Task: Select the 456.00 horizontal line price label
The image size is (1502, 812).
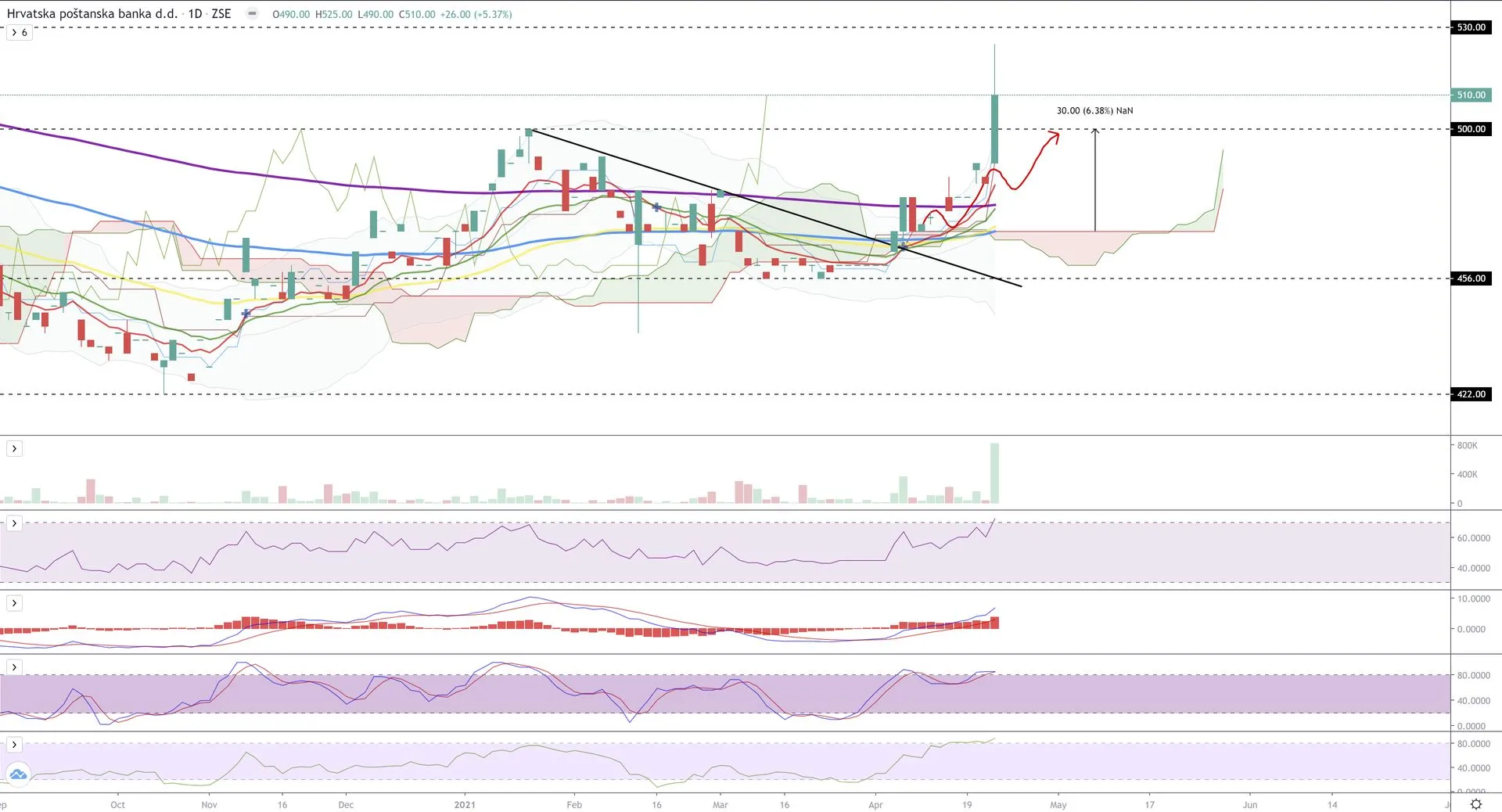Action: click(1471, 278)
